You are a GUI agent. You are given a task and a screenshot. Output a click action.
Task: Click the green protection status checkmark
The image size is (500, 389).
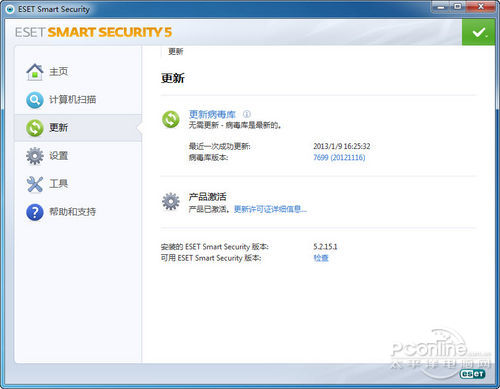click(478, 32)
